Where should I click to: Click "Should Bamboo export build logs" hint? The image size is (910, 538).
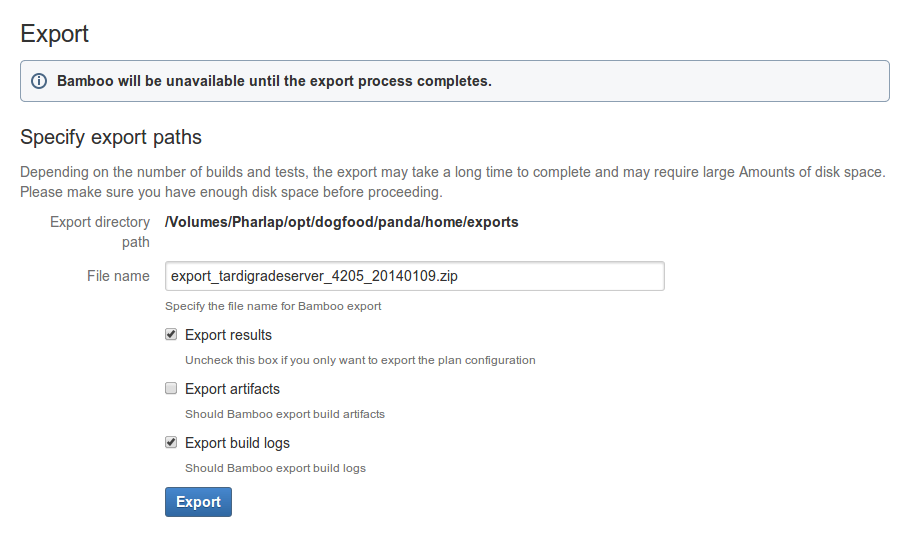tap(276, 468)
